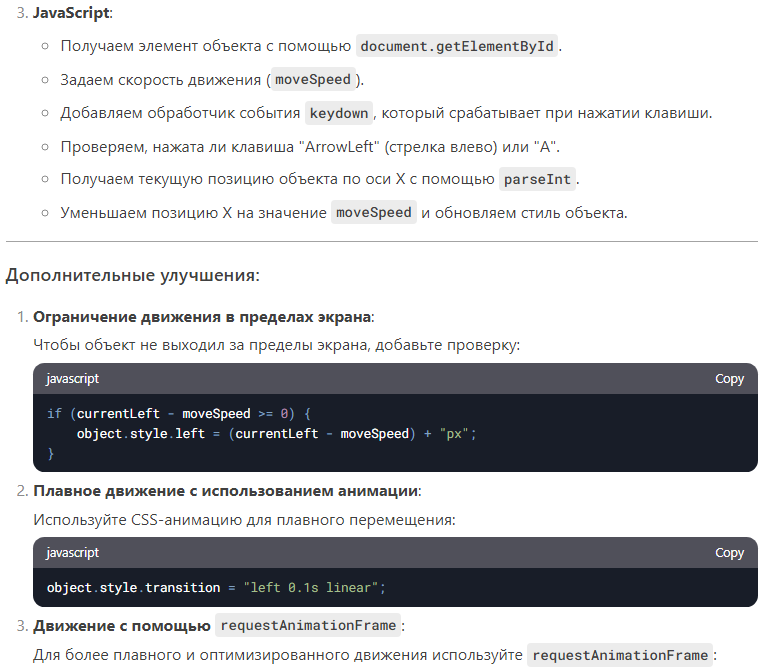Click the keydown inline code chip
This screenshot has width=768, height=669.
click(x=340, y=112)
